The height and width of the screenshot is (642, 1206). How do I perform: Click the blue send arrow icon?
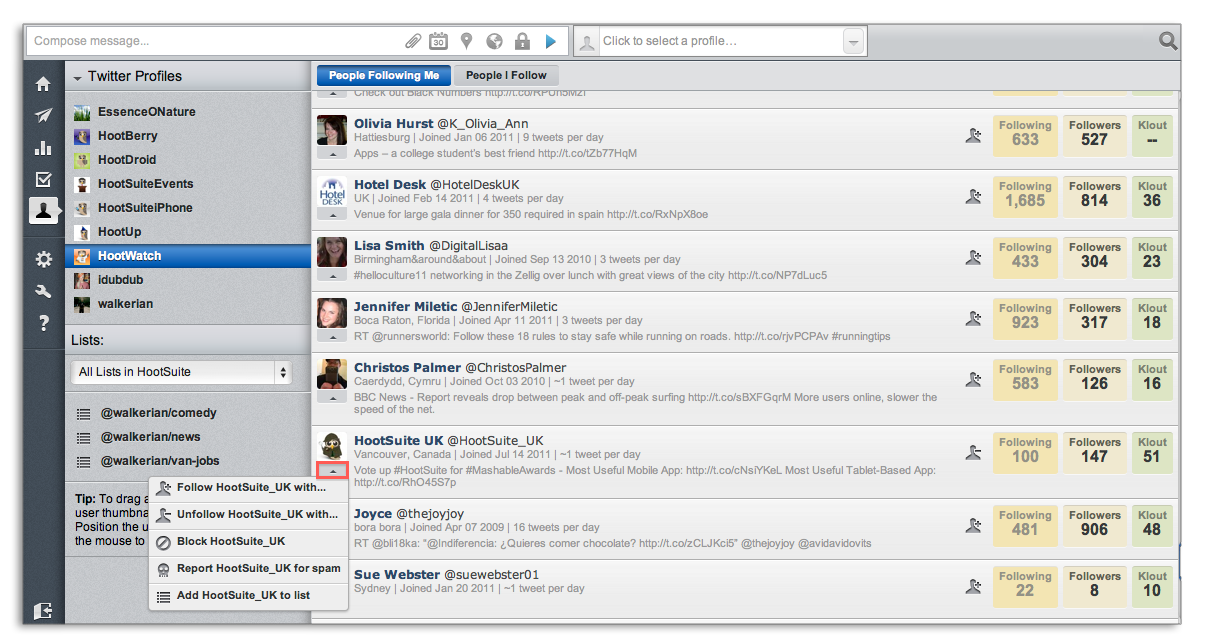point(550,41)
